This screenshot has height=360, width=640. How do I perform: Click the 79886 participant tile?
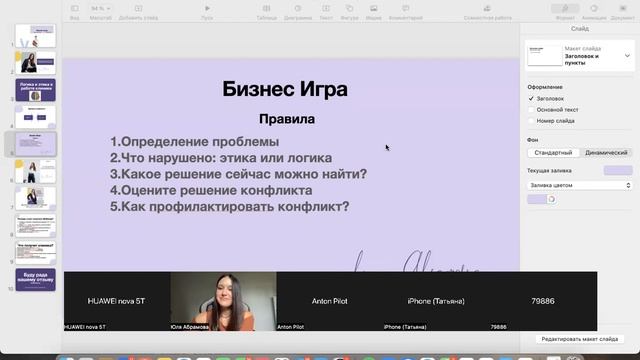(x=543, y=301)
